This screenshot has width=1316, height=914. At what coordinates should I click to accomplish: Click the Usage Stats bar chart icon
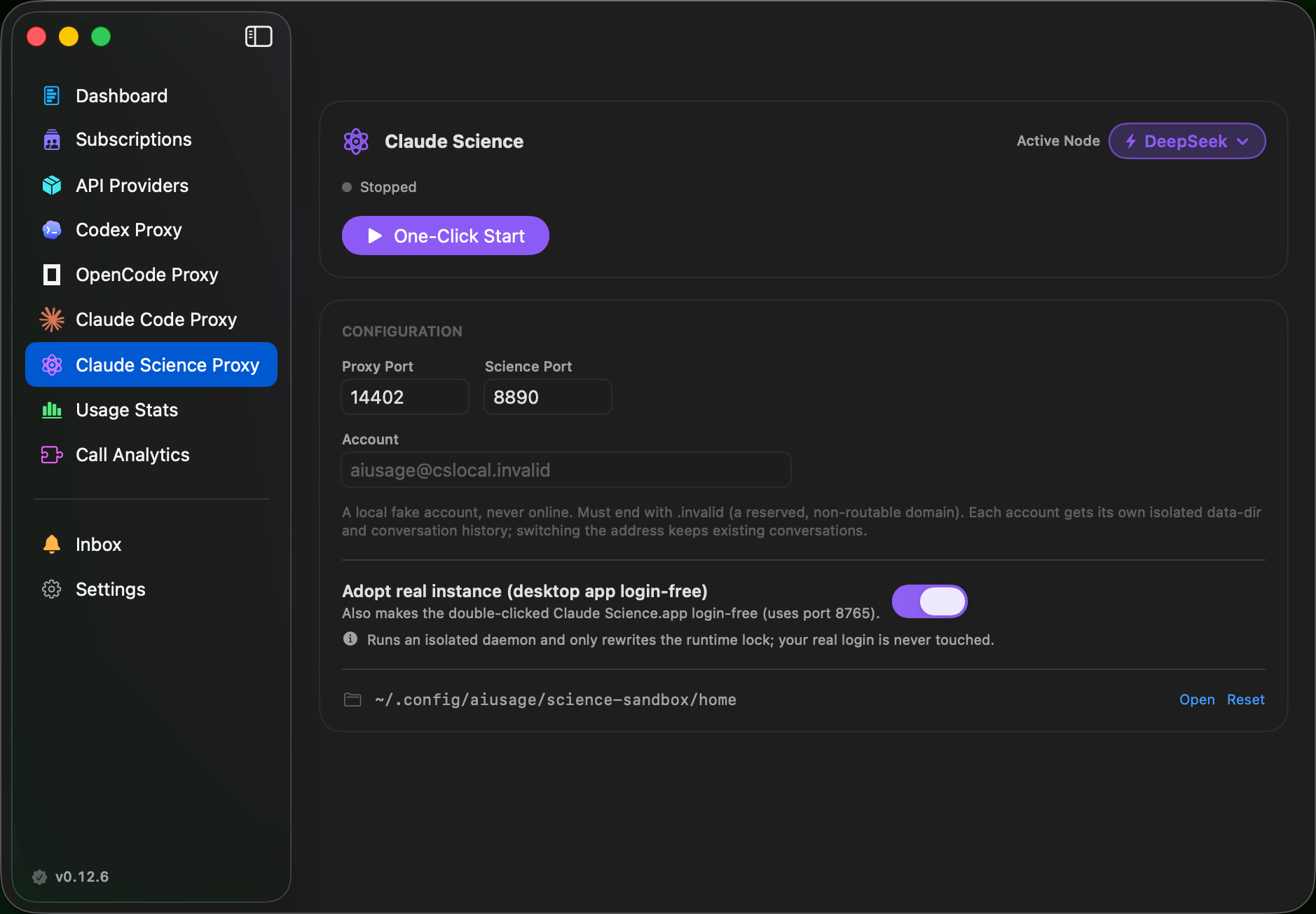point(52,409)
